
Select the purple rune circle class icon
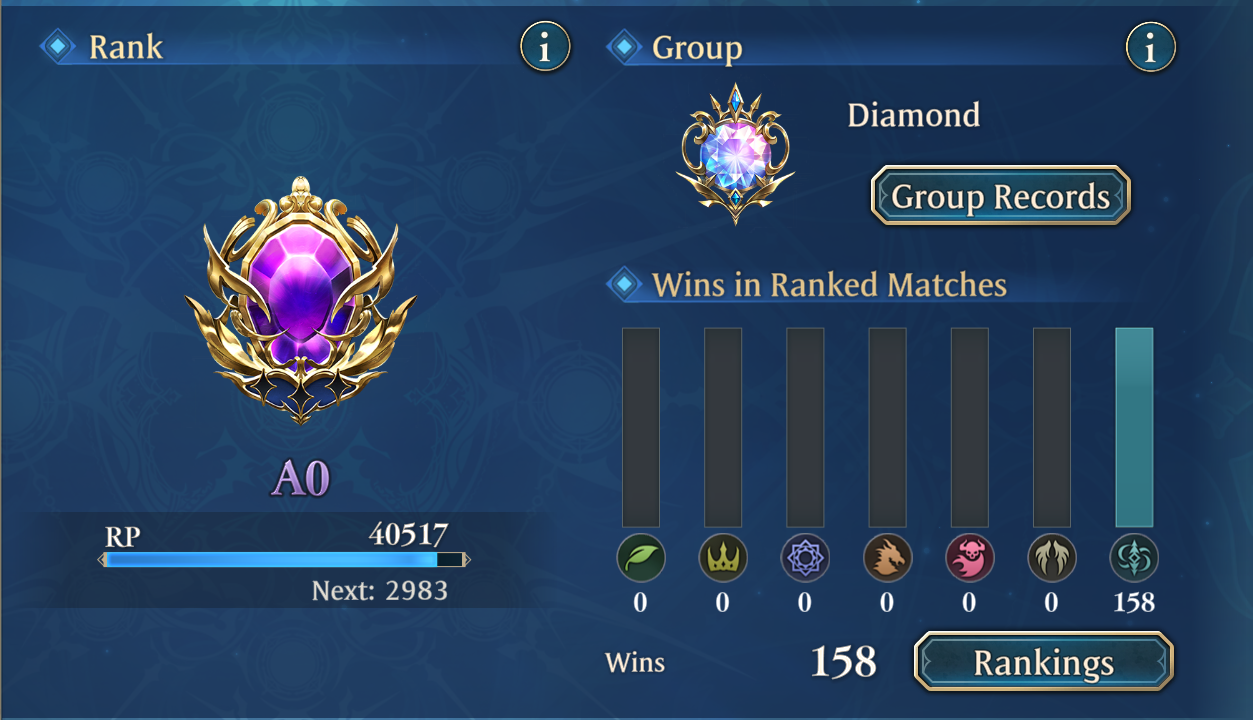point(805,558)
